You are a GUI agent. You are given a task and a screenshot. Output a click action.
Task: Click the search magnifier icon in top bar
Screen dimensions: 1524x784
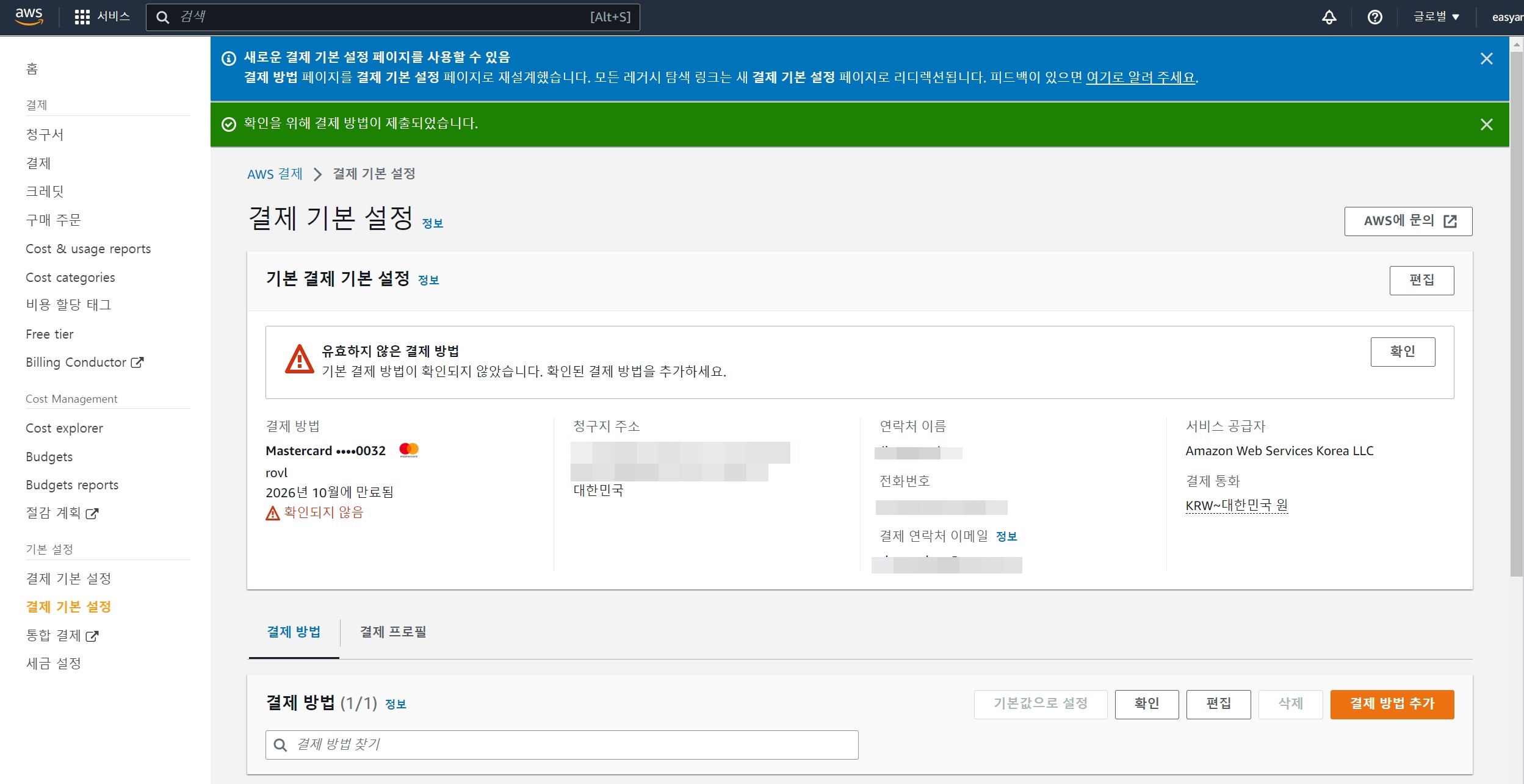[162, 17]
